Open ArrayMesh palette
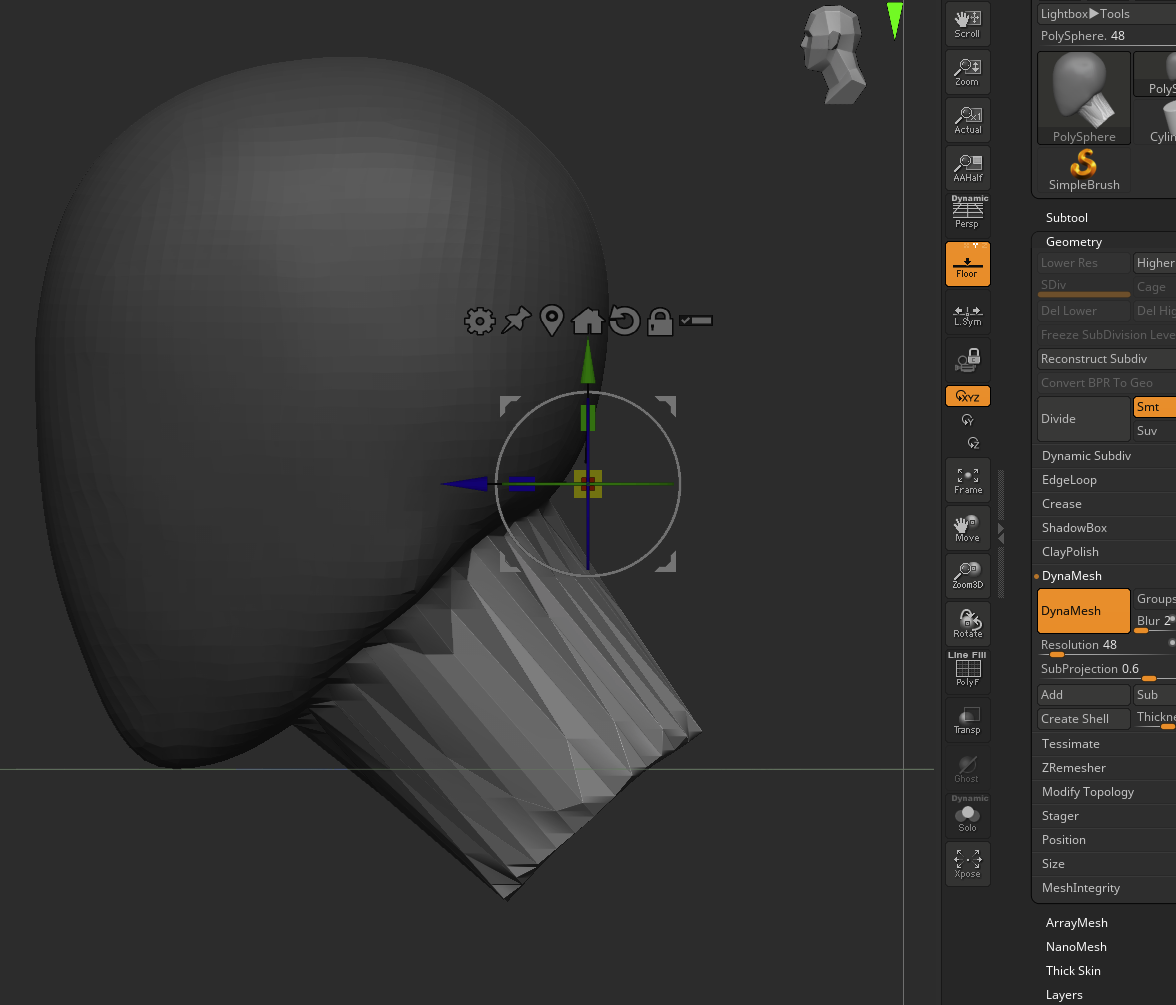The width and height of the screenshot is (1176, 1005). tap(1076, 922)
